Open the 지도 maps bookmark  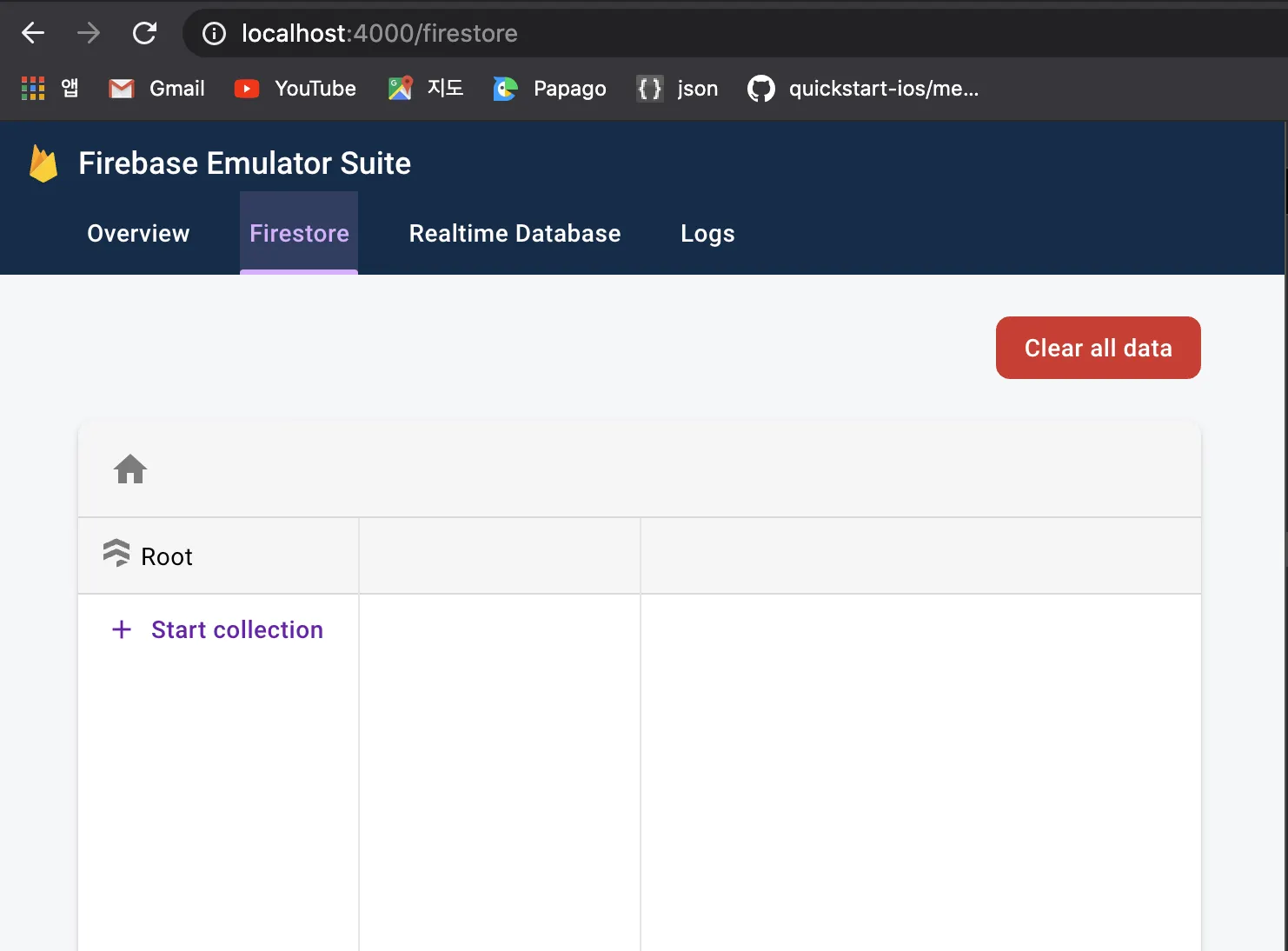tap(426, 88)
